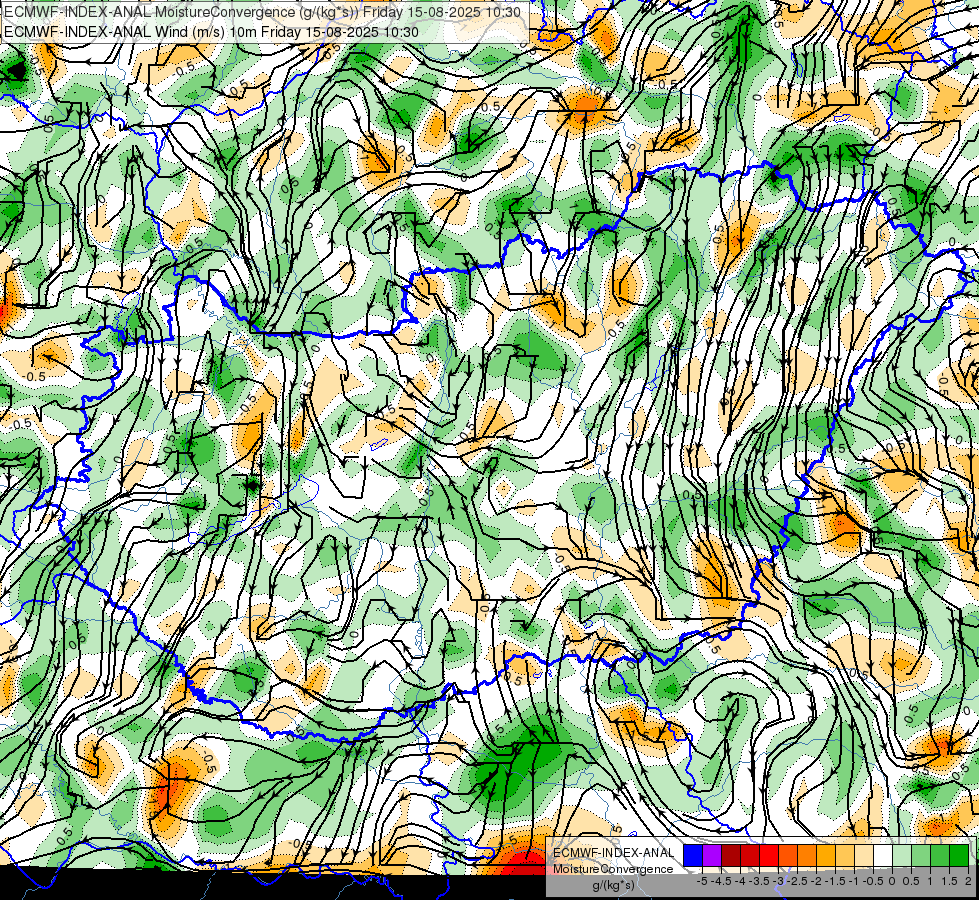The width and height of the screenshot is (979, 900).
Task: Click the -5 tick value on the legend
Action: click(x=702, y=881)
